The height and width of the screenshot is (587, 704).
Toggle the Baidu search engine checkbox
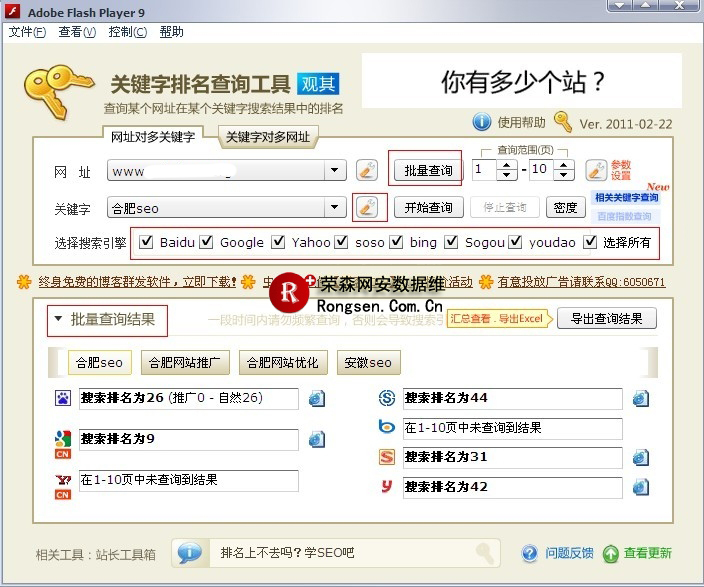(x=146, y=242)
